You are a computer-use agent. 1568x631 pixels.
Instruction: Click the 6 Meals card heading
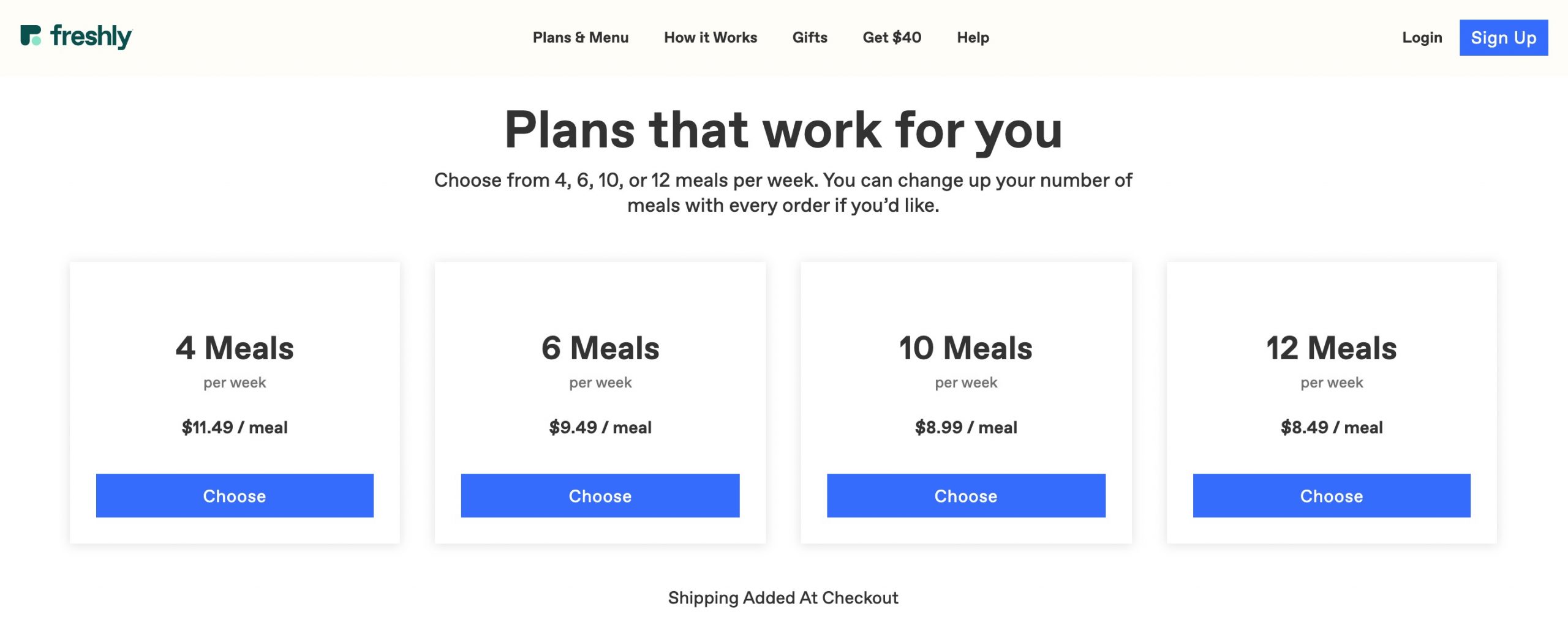[x=600, y=348]
